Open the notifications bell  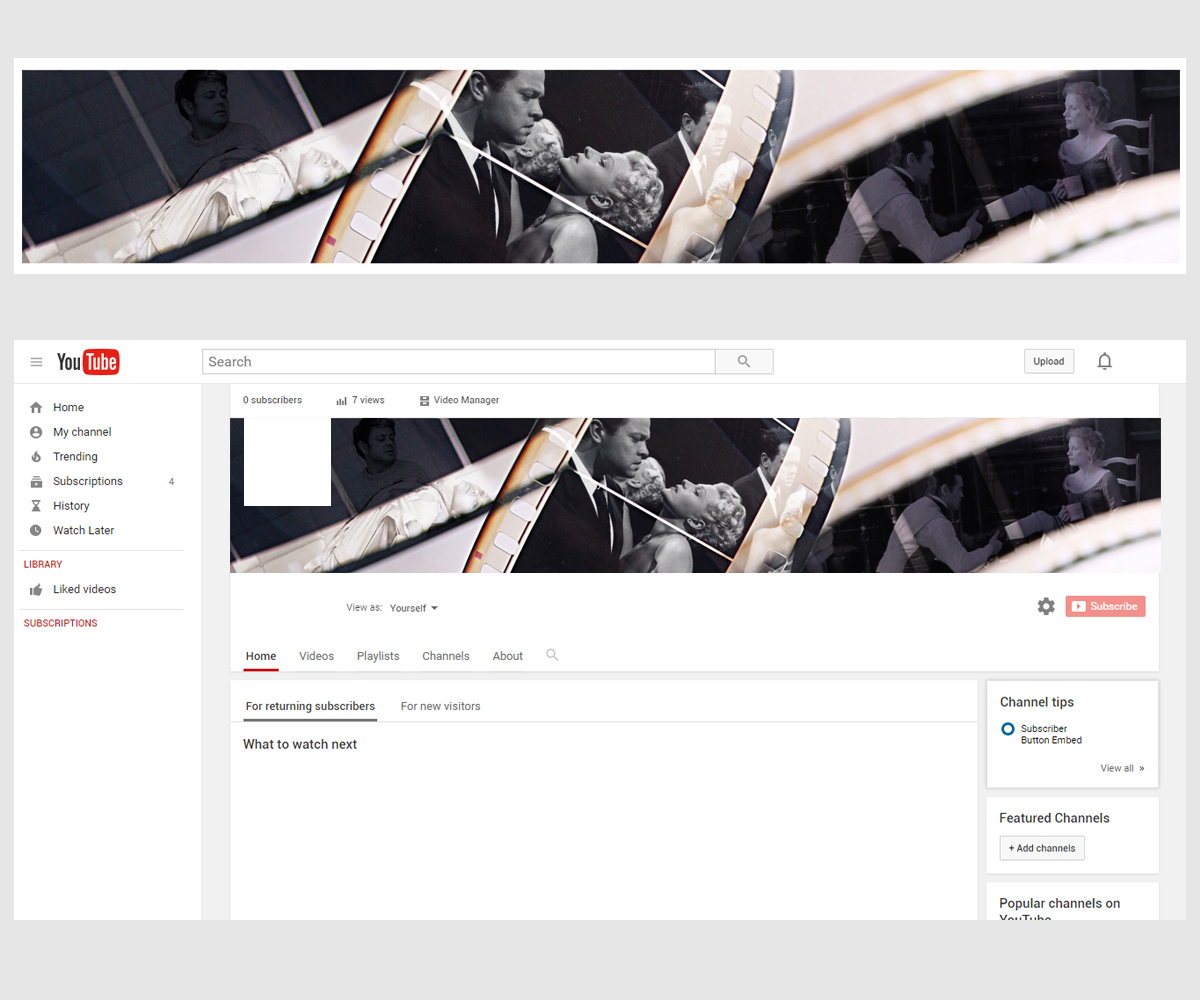click(x=1105, y=361)
